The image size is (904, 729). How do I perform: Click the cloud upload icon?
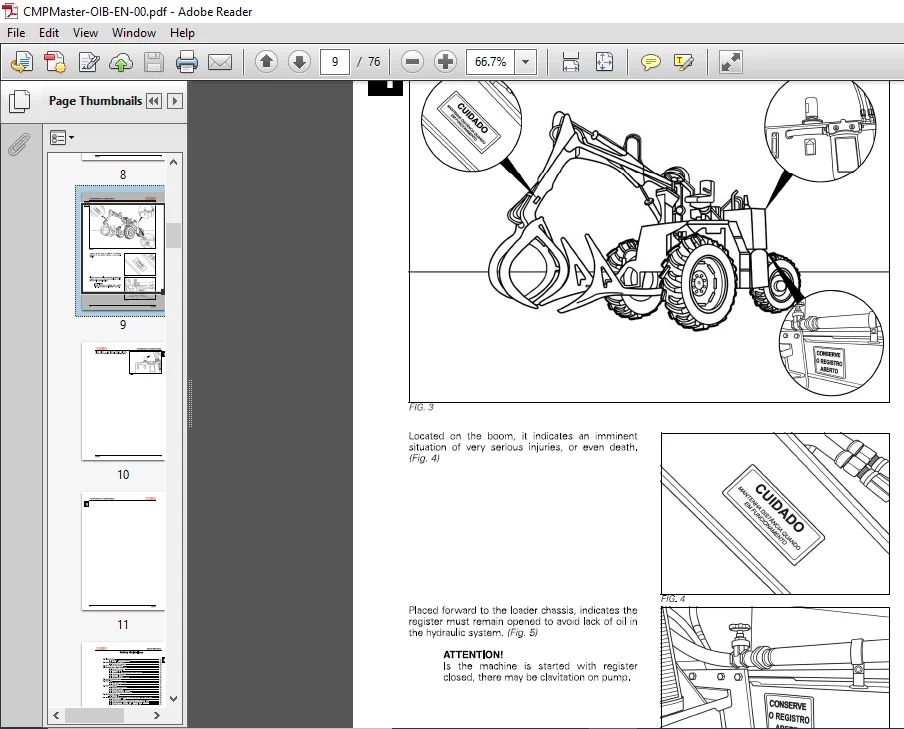coord(120,62)
